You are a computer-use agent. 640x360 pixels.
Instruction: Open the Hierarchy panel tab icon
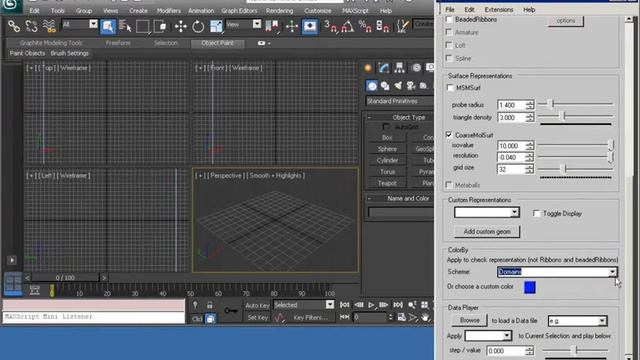click(x=400, y=68)
